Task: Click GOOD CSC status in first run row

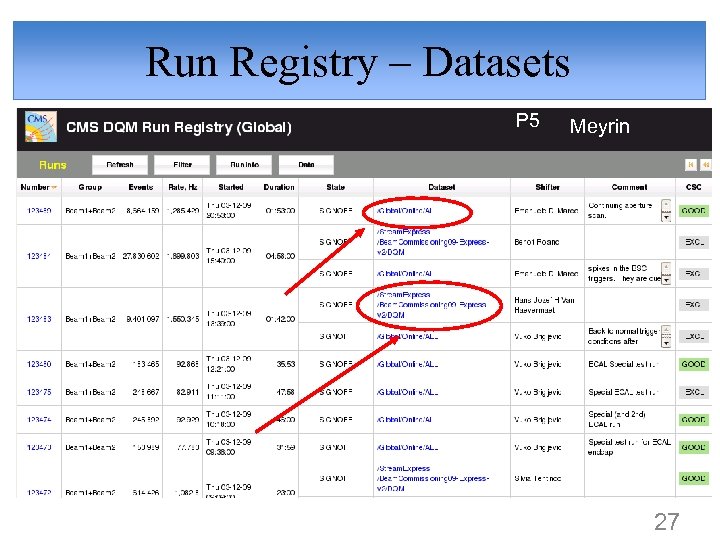Action: [x=693, y=211]
